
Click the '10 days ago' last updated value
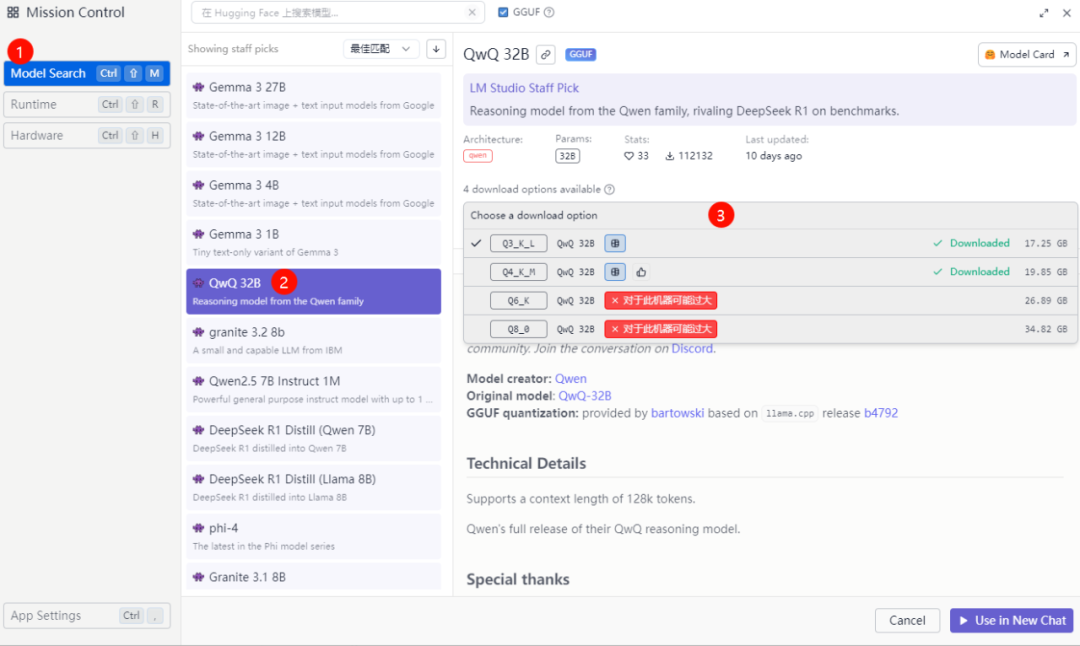773,156
